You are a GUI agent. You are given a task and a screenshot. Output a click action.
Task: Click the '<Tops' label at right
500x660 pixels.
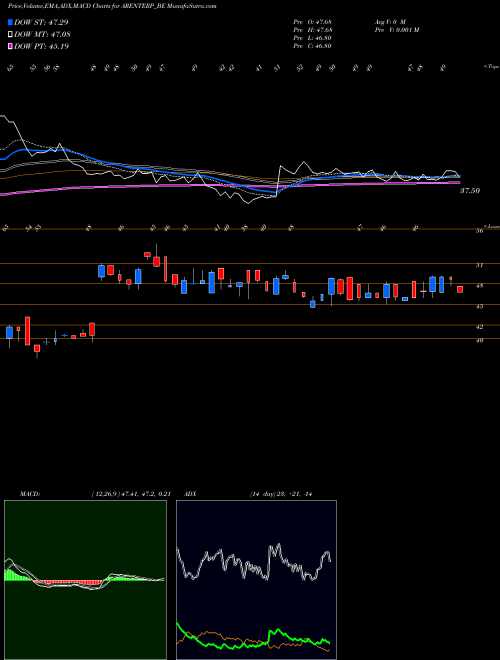(x=491, y=67)
